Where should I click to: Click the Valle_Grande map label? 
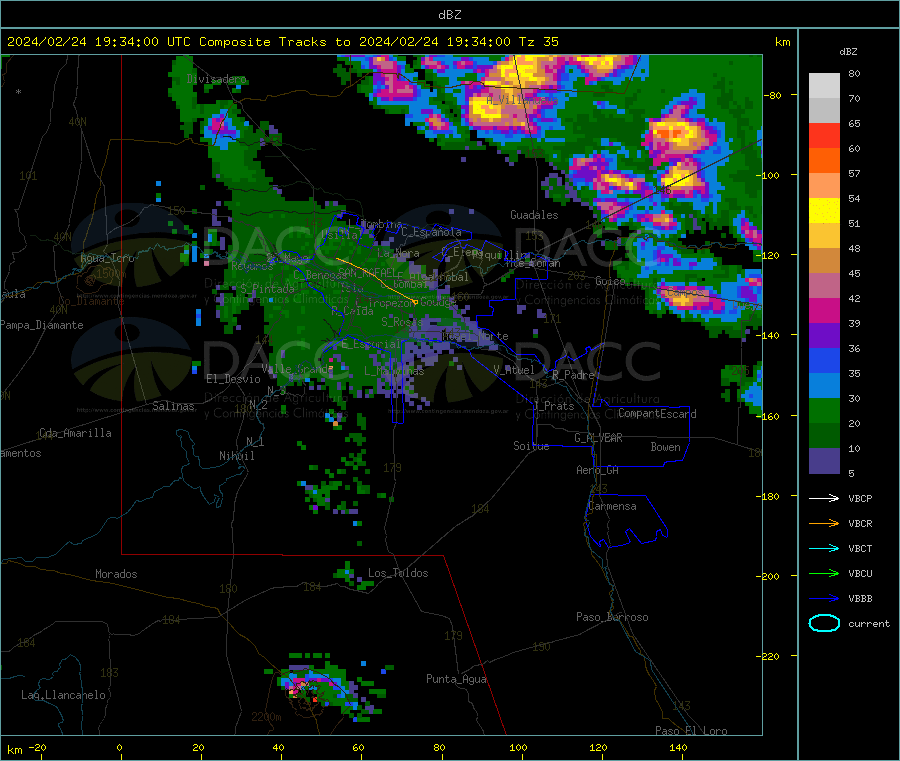tap(297, 369)
